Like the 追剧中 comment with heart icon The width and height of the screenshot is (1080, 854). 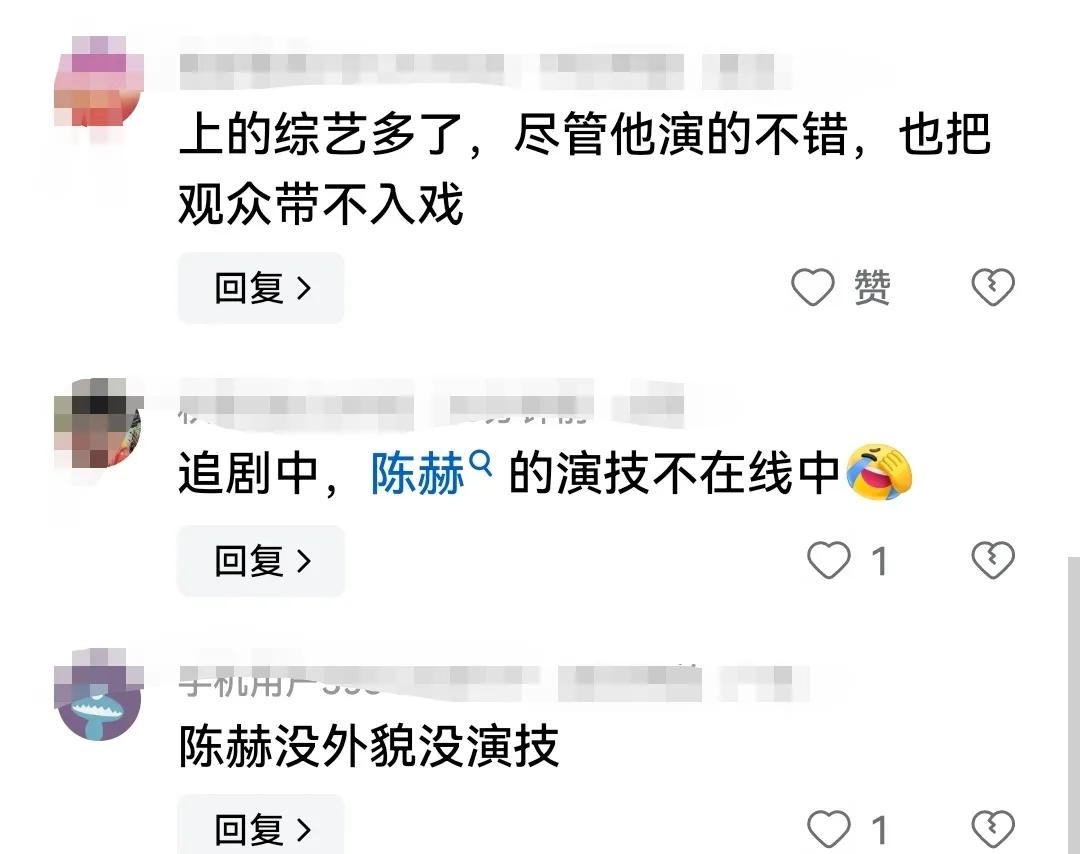[x=829, y=560]
